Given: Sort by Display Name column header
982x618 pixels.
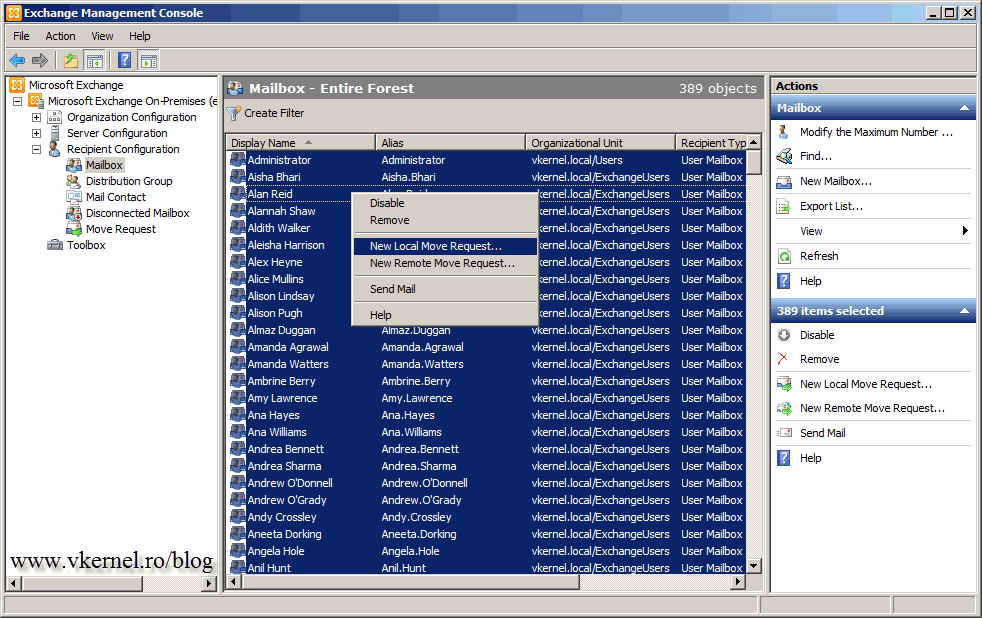Looking at the screenshot, I should (x=300, y=143).
